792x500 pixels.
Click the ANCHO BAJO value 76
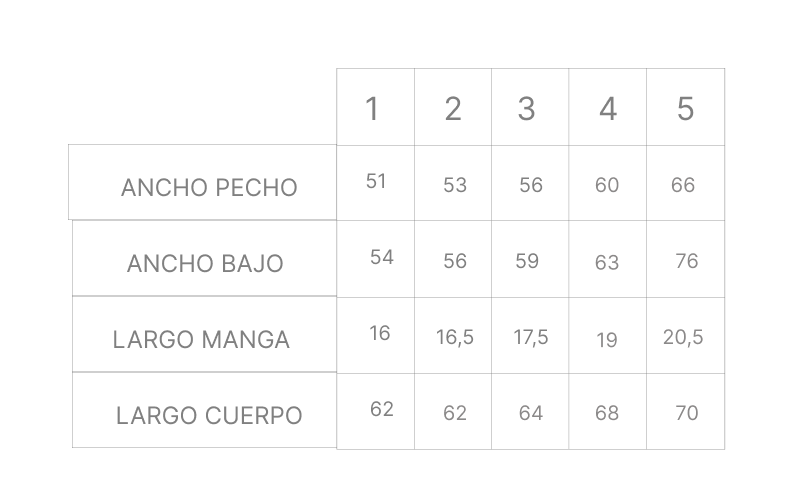pyautogui.click(x=686, y=261)
